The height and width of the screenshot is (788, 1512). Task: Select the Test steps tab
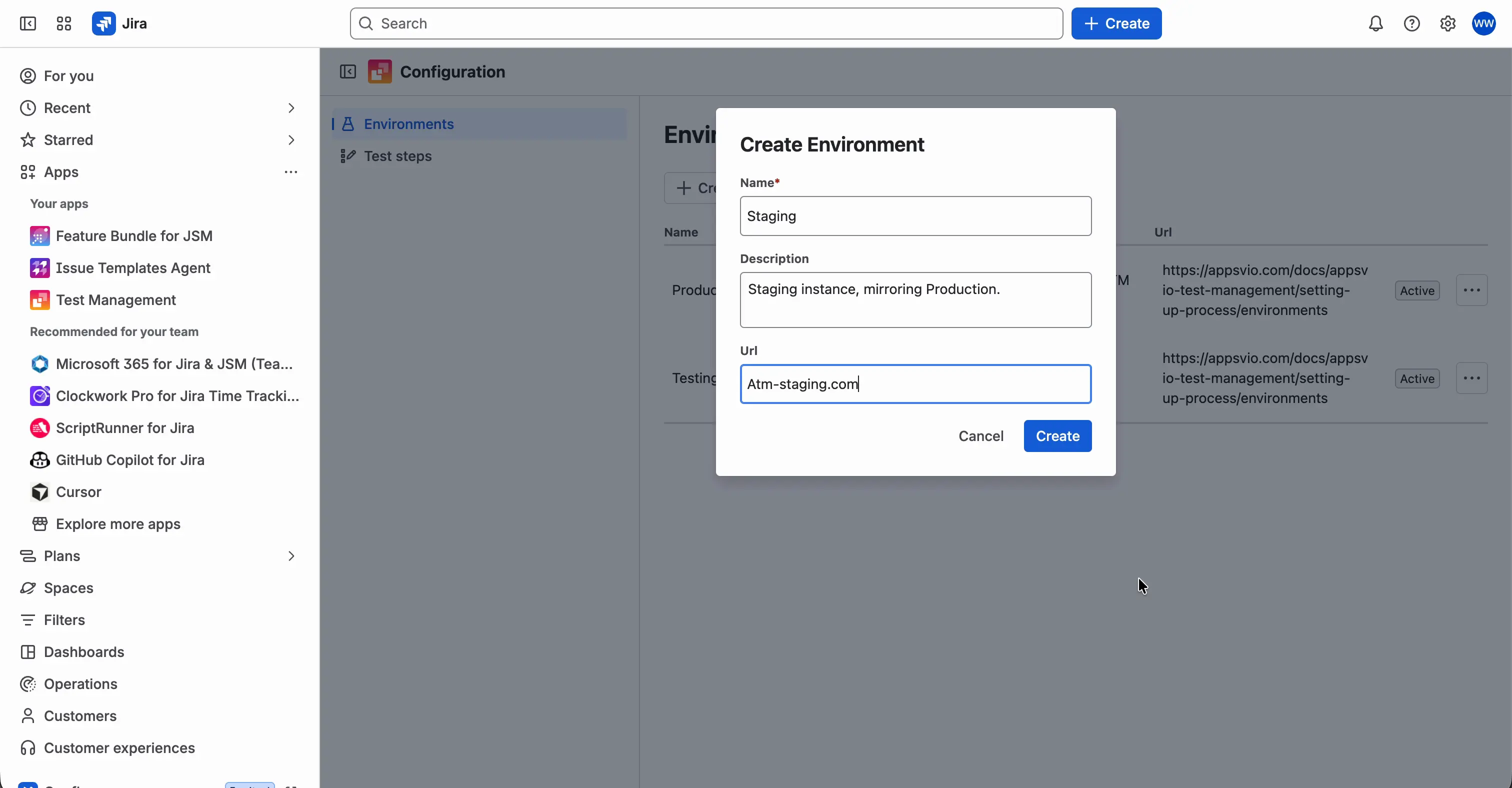[x=479, y=156]
